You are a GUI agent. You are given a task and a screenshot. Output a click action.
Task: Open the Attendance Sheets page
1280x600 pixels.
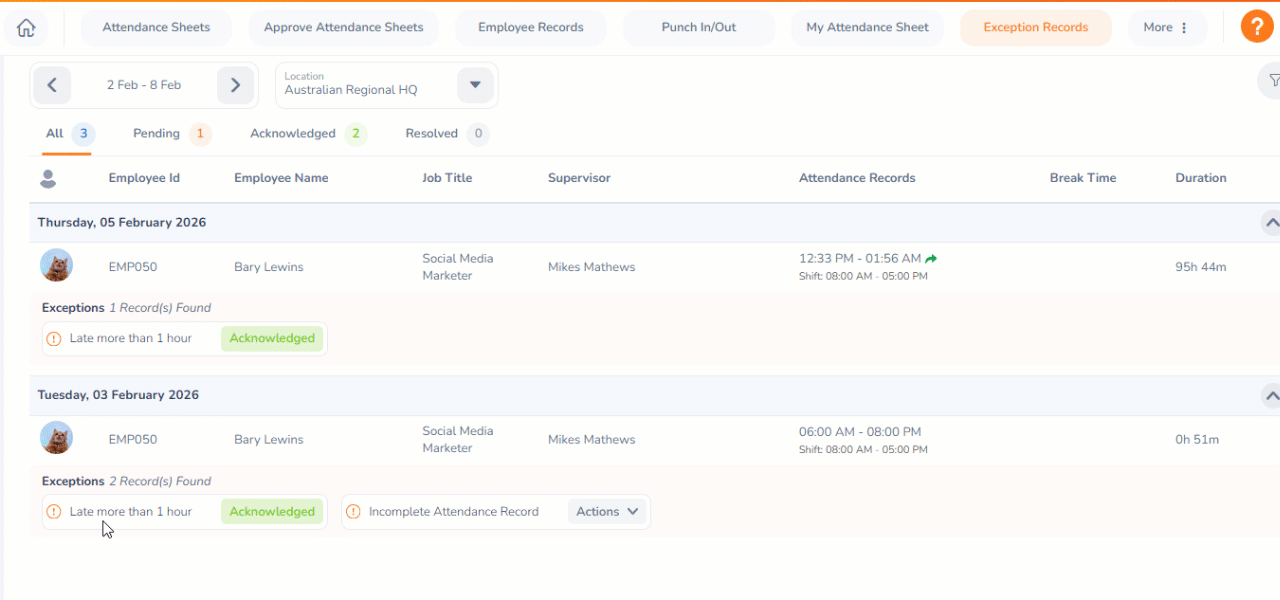(156, 28)
